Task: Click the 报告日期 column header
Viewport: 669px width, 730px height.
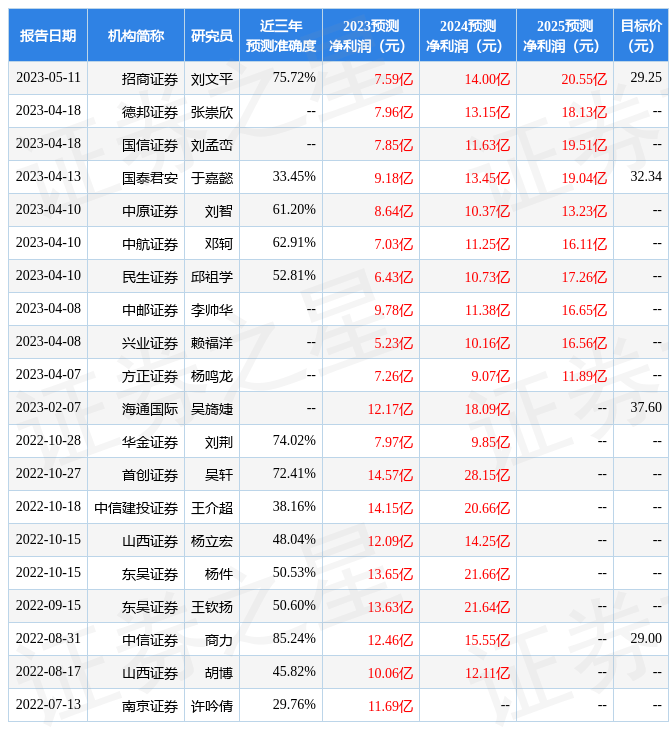Action: click(48, 36)
